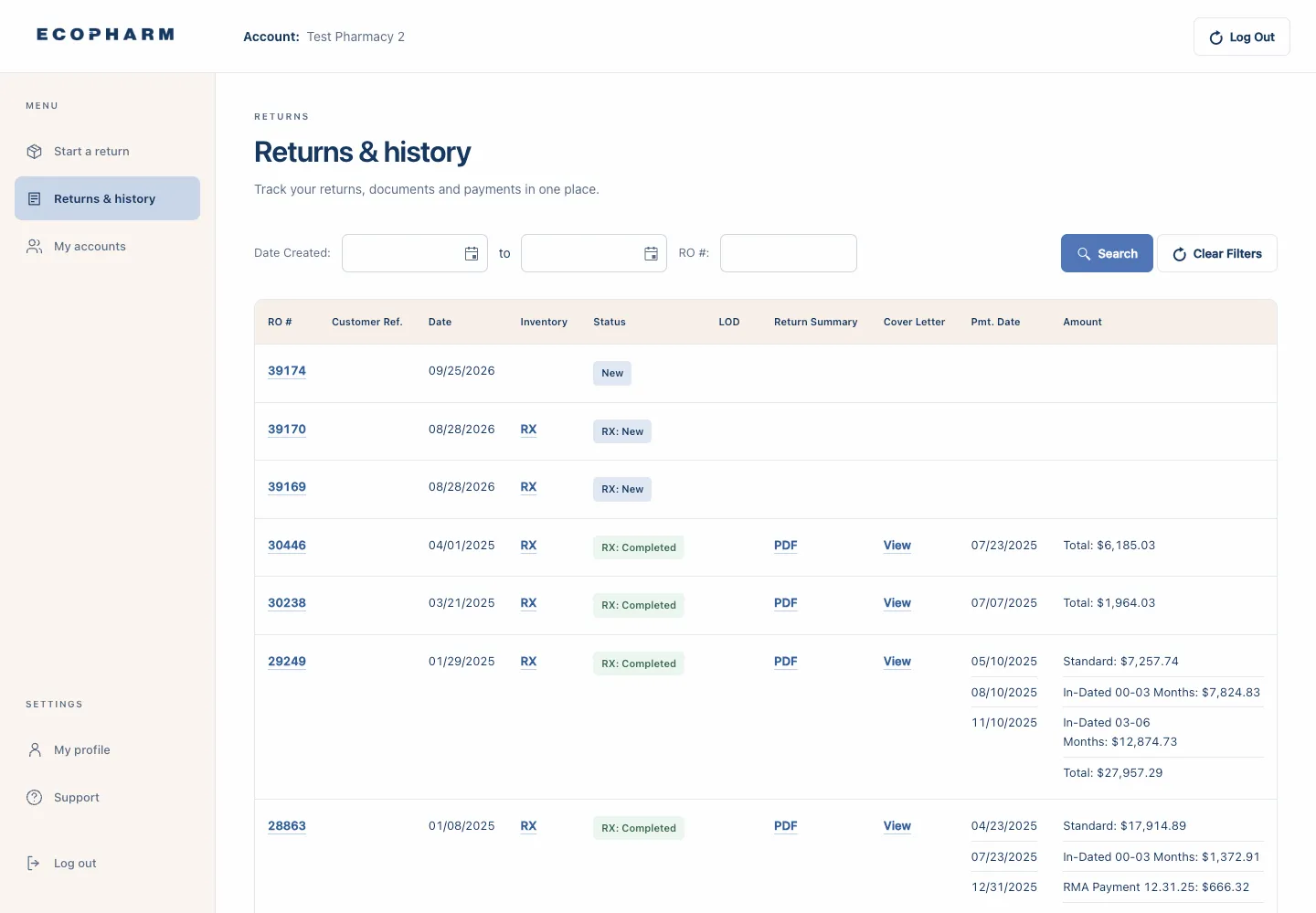This screenshot has height=913, width=1316.
Task: Click the Log Out button in the header
Action: click(1242, 37)
